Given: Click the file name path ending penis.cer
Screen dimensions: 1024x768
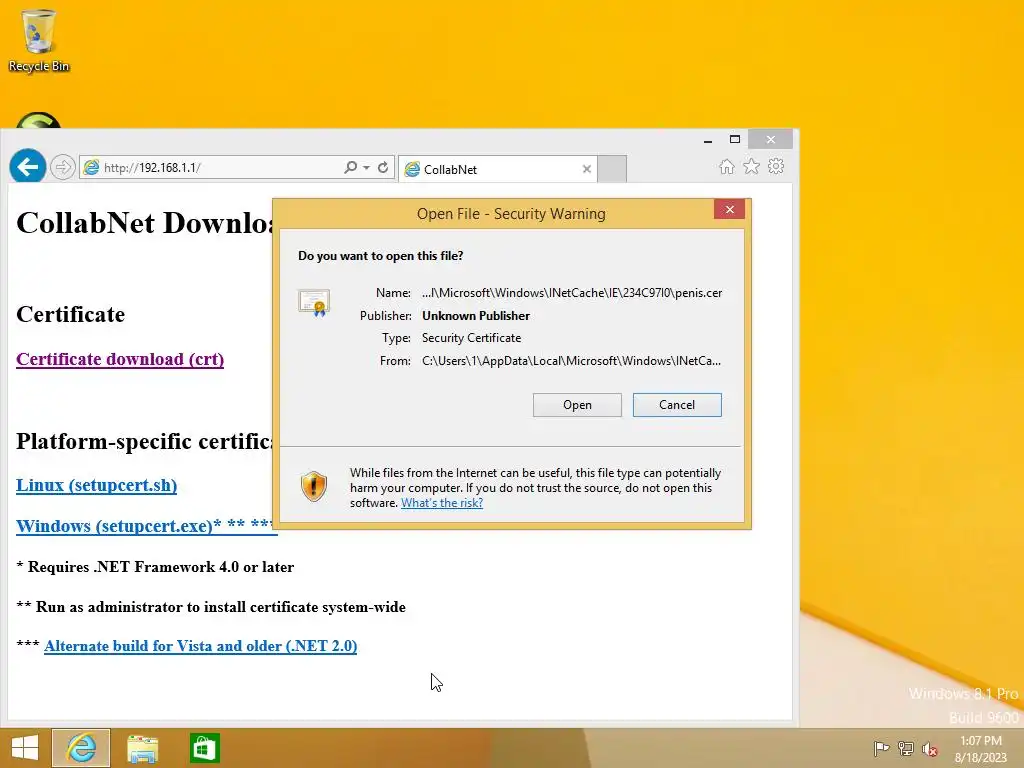Looking at the screenshot, I should pos(572,293).
